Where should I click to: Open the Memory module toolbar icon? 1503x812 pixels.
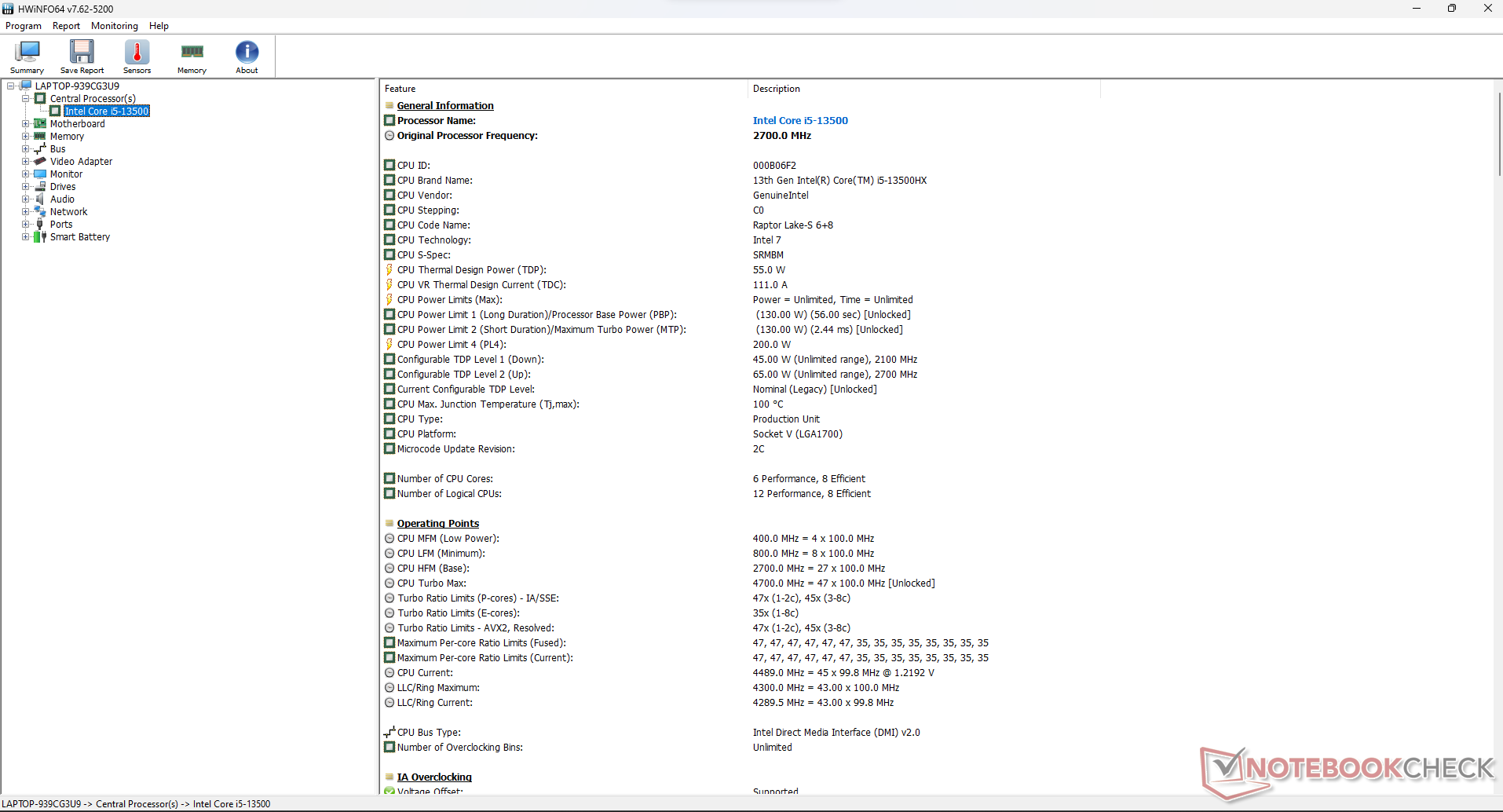point(192,52)
